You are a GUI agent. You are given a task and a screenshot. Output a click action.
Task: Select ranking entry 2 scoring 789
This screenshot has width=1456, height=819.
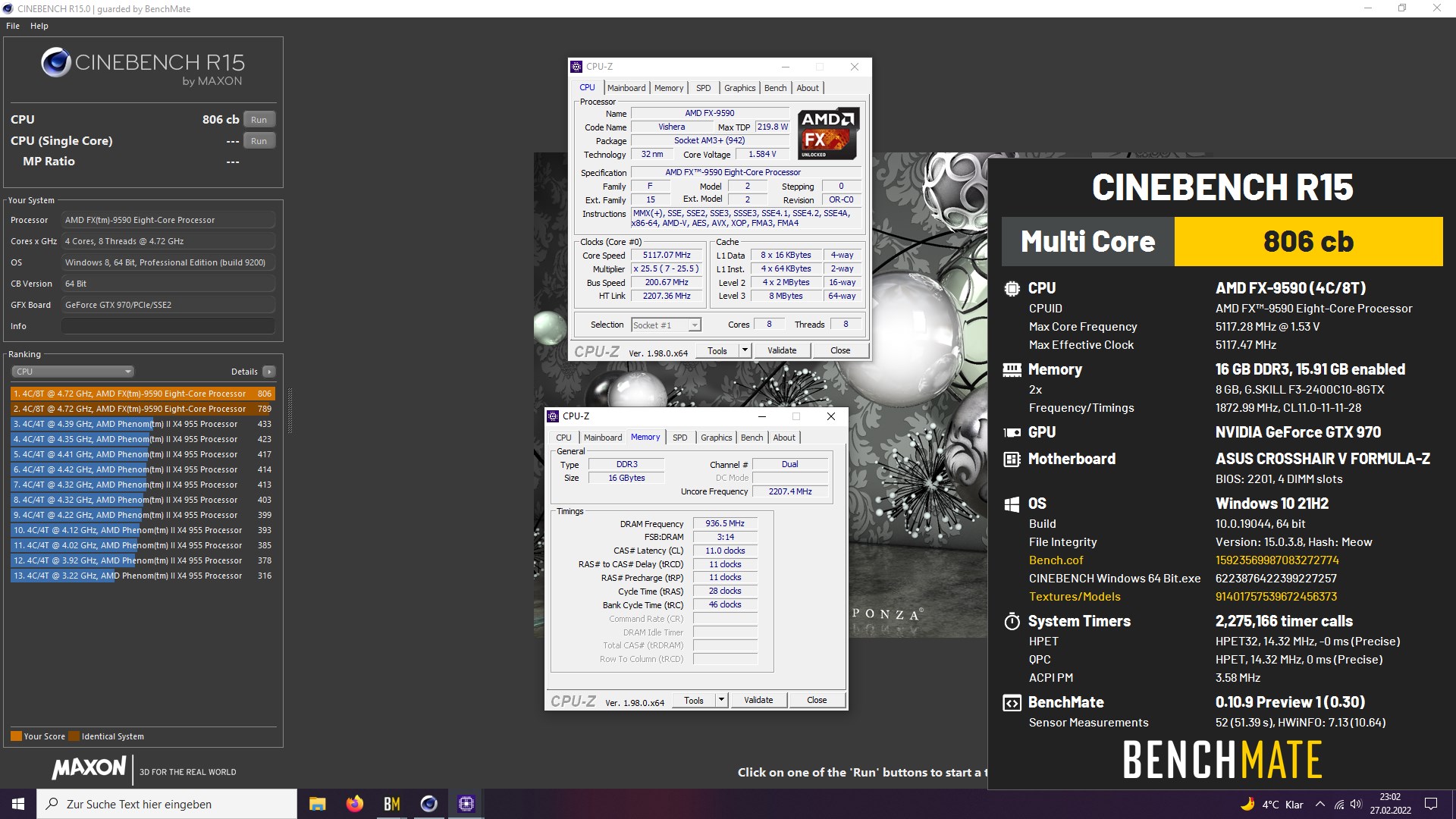click(143, 409)
